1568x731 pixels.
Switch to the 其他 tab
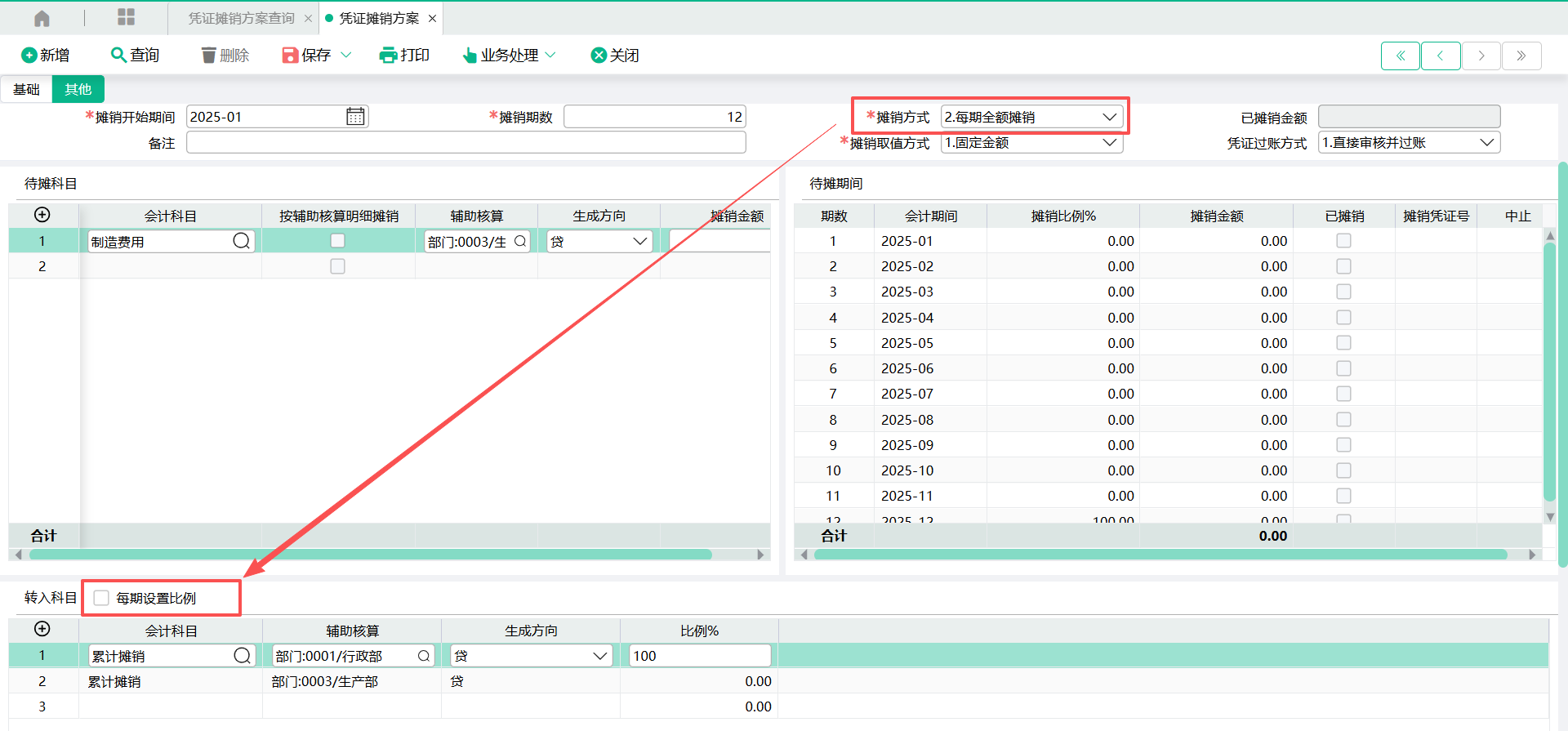pyautogui.click(x=78, y=89)
